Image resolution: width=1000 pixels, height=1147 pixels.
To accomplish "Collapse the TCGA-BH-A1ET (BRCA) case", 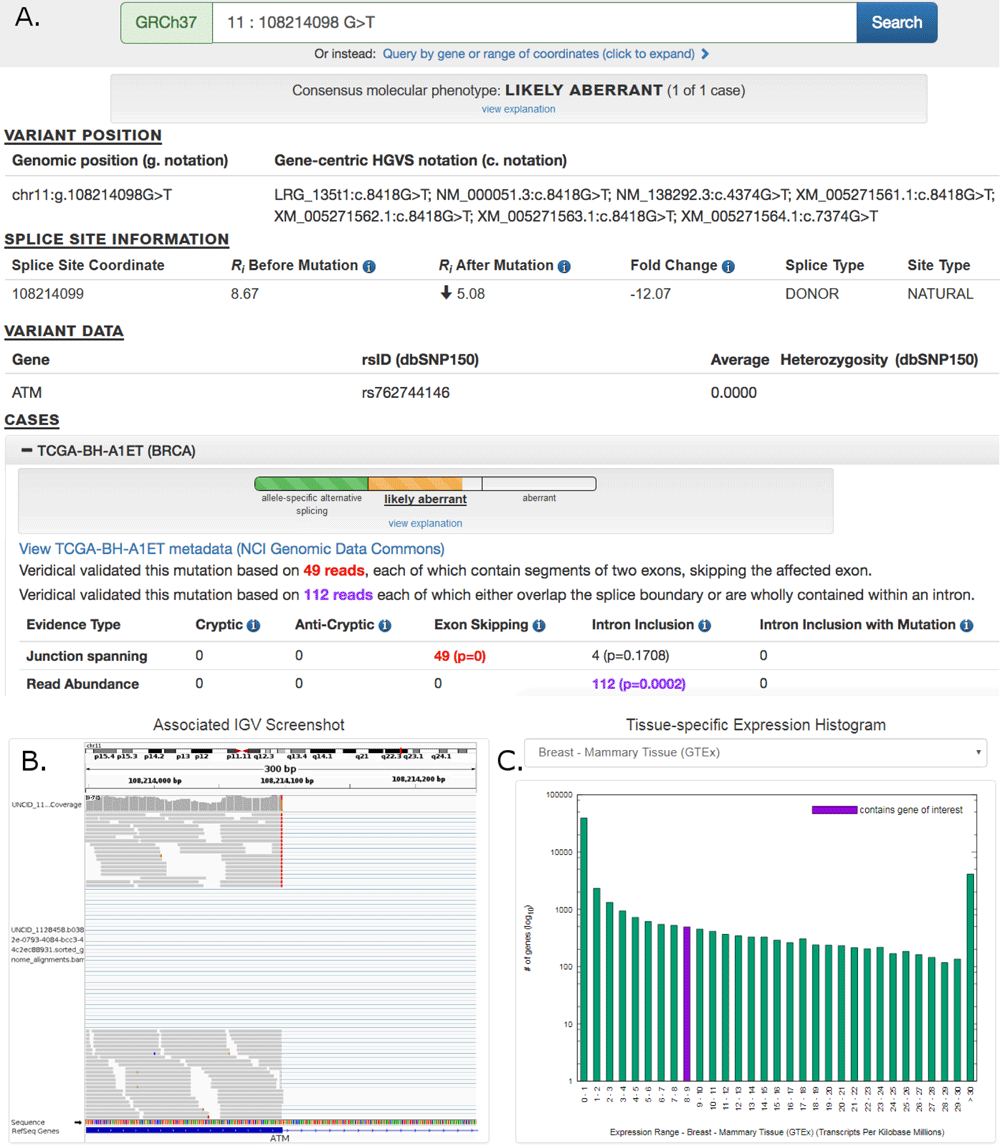I will [x=27, y=451].
